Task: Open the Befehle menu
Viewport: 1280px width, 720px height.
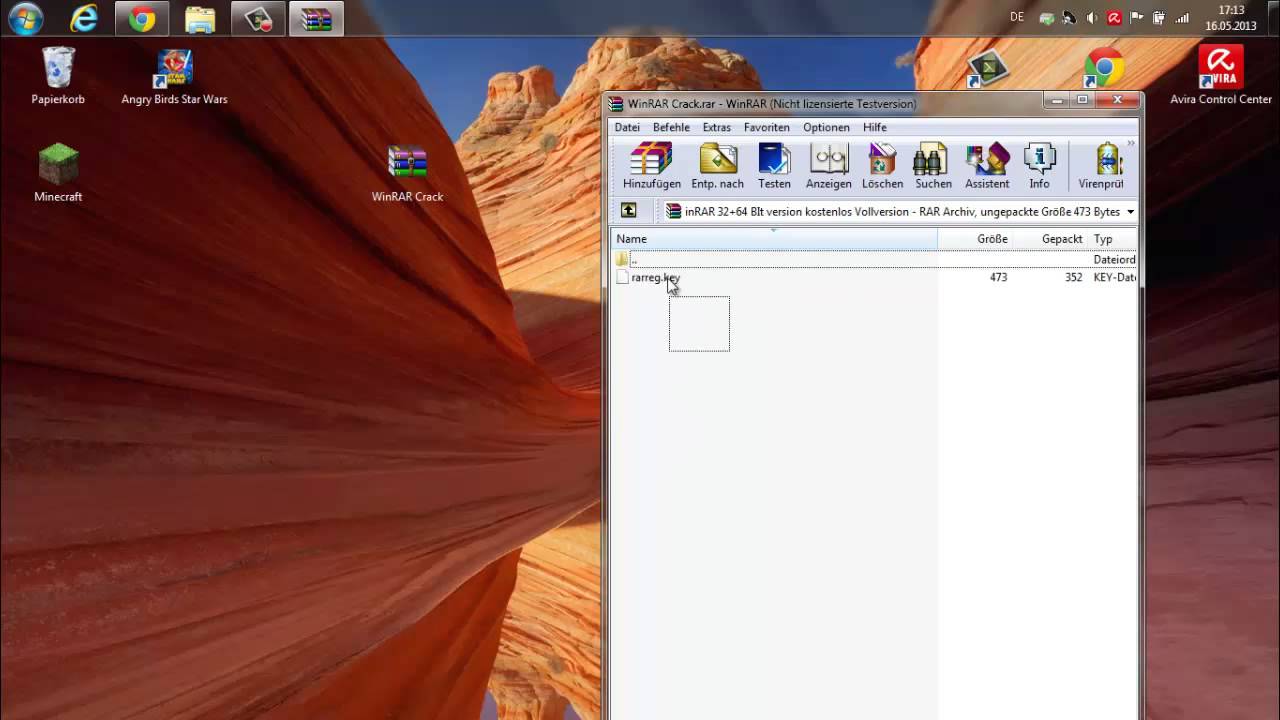Action: 671,127
